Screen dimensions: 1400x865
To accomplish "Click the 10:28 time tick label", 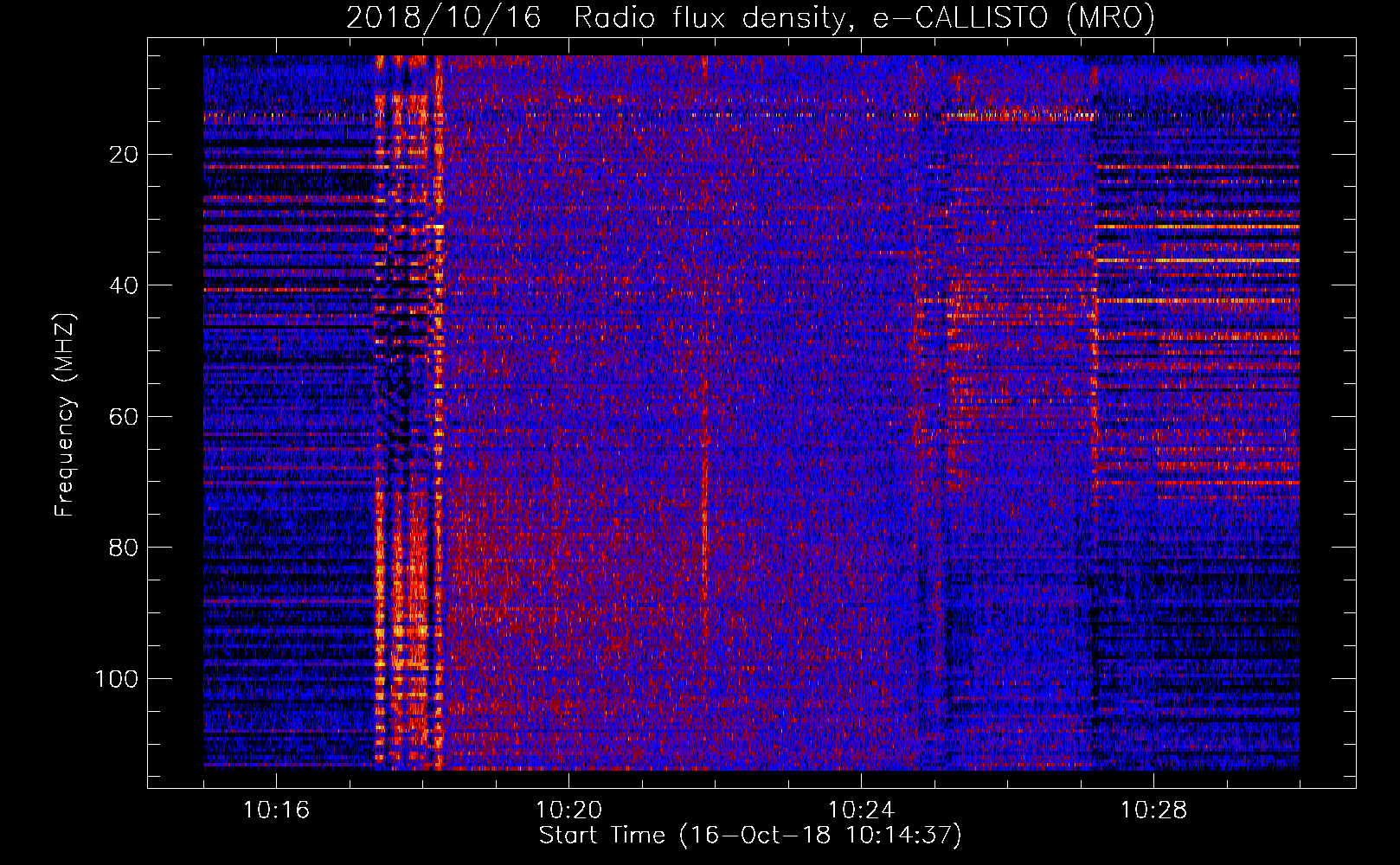I will click(1153, 810).
